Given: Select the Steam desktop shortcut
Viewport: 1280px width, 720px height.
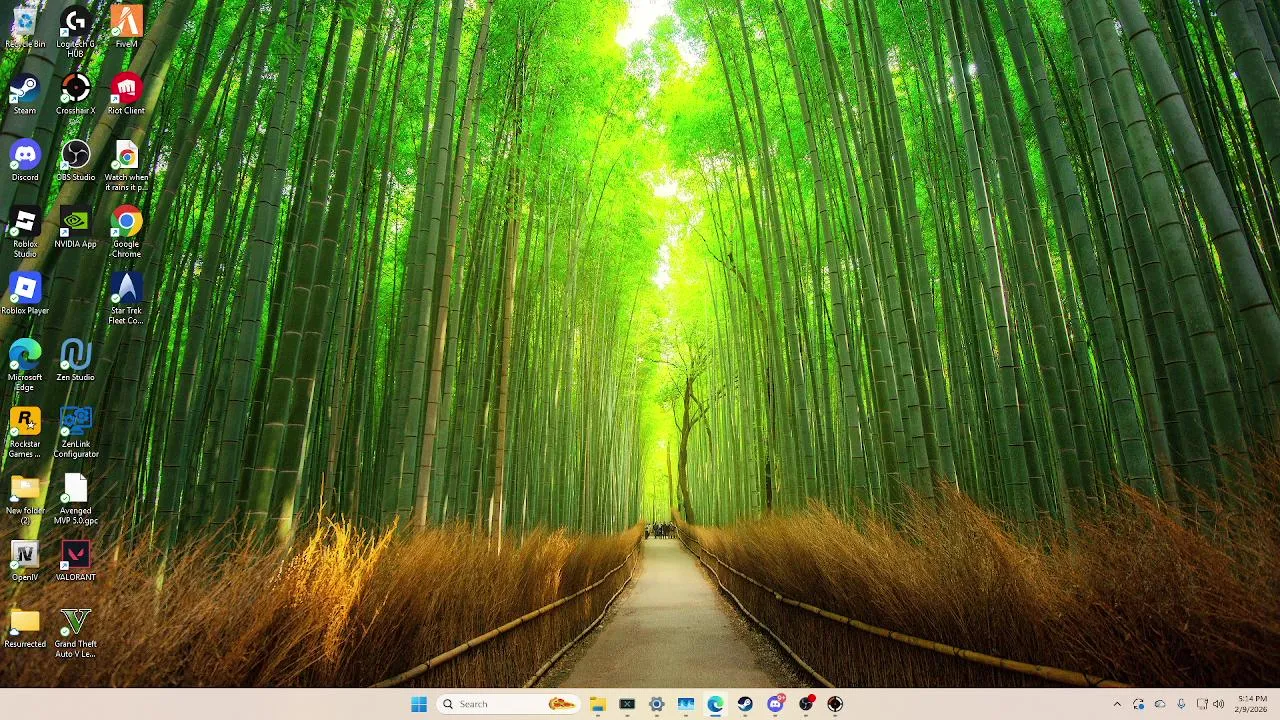Looking at the screenshot, I should (x=25, y=95).
